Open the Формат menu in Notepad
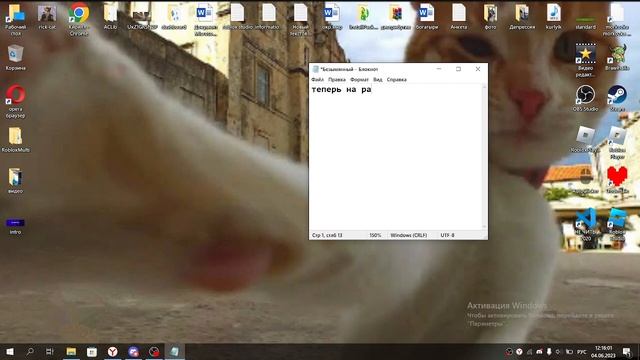Viewport: 640px width, 360px height. (x=359, y=80)
